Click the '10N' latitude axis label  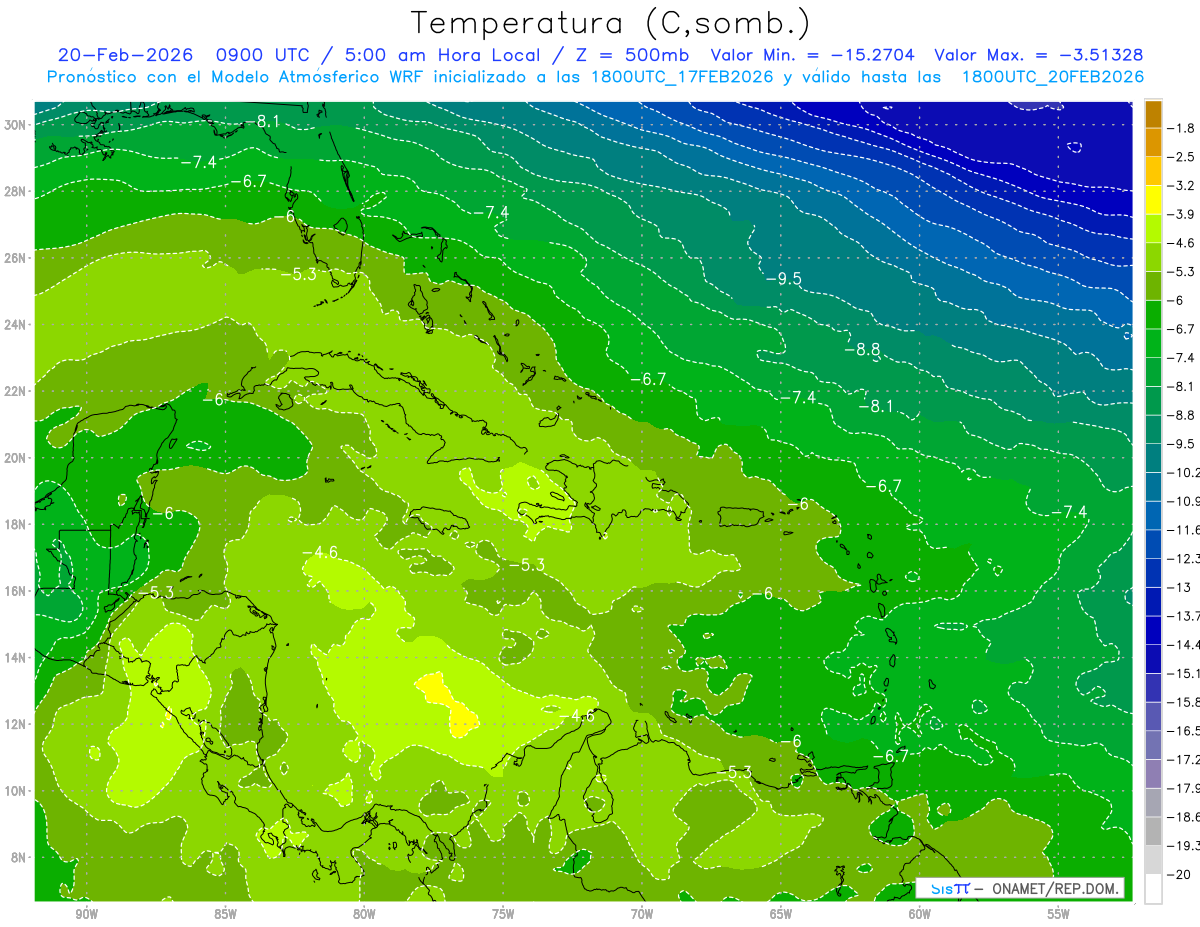[x=16, y=791]
